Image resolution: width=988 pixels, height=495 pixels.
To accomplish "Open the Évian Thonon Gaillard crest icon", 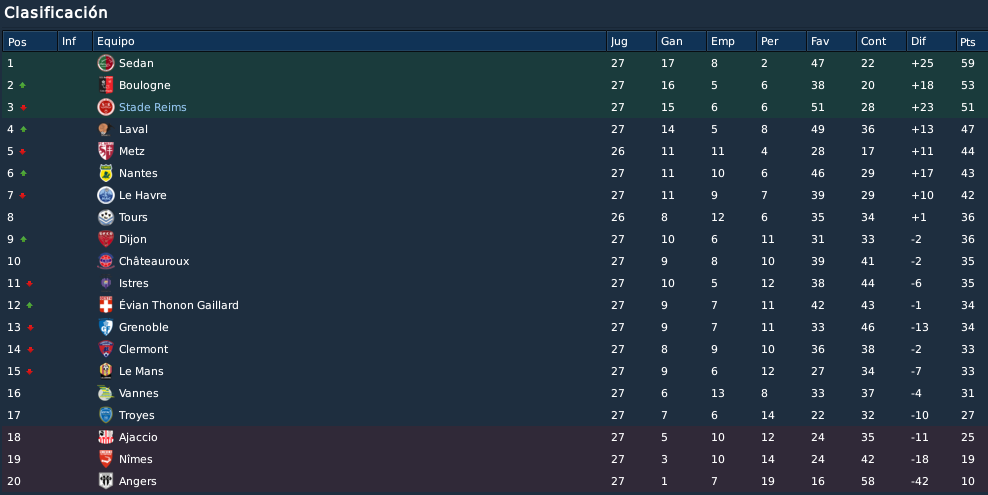I will point(105,305).
